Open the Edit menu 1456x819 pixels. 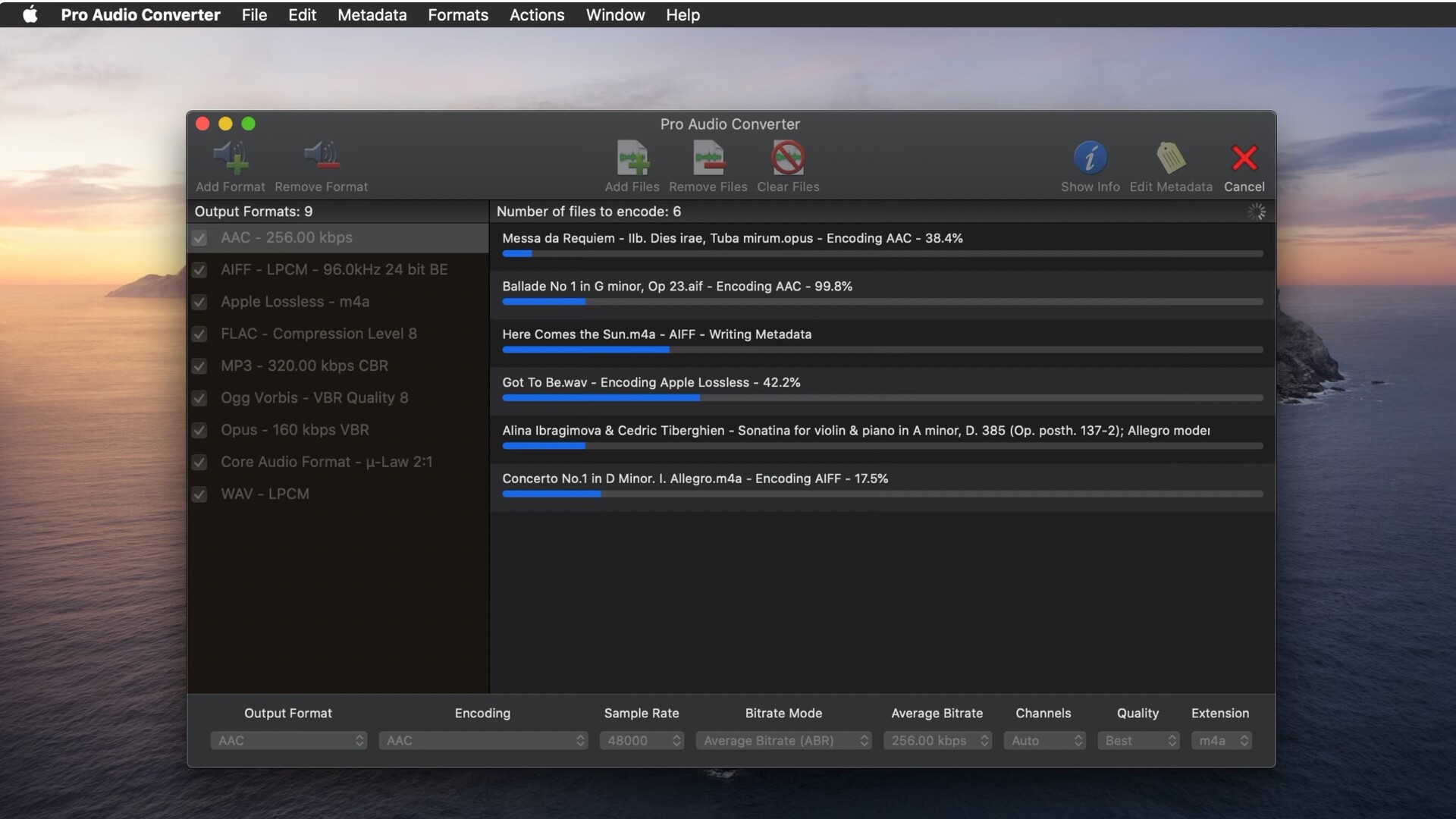pyautogui.click(x=302, y=14)
